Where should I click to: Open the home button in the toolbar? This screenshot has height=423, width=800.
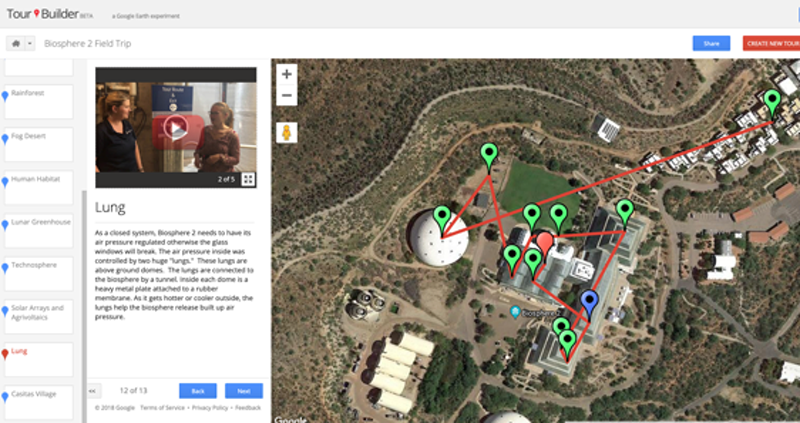(x=16, y=43)
